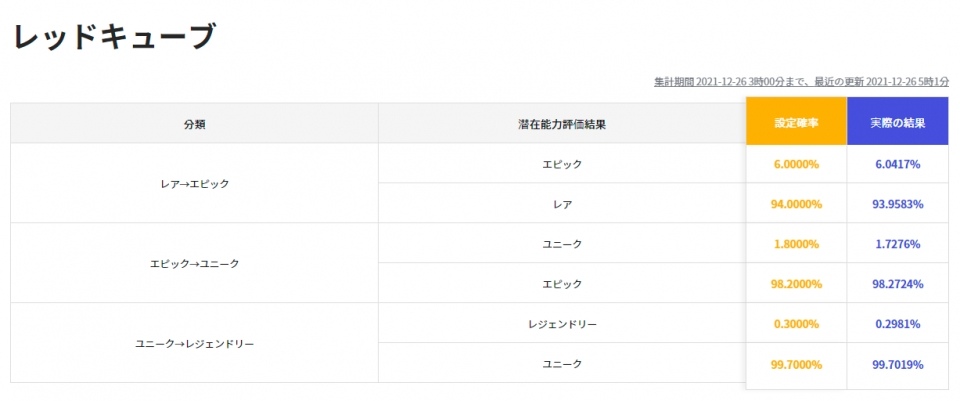Click the orange 設定確率 header
960x401 pixels.
(796, 124)
